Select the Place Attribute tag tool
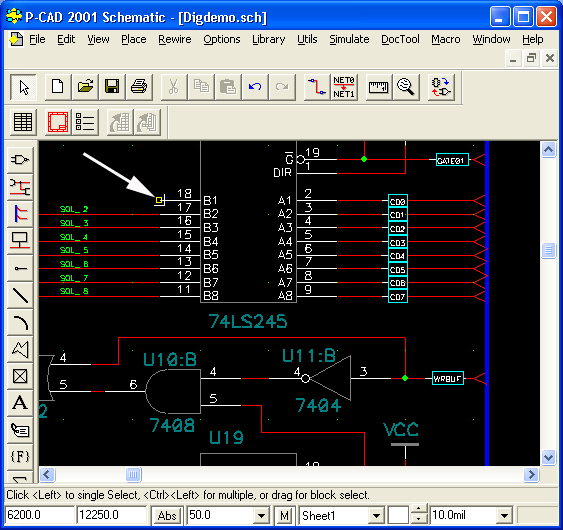Image resolution: width=563 pixels, height=530 pixels. 20,430
